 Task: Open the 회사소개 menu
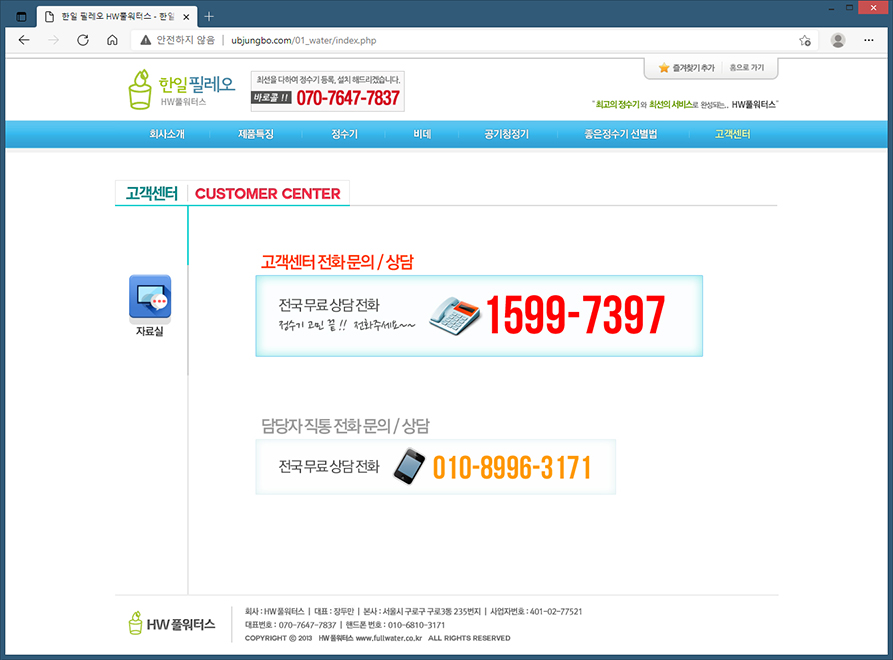pos(167,134)
